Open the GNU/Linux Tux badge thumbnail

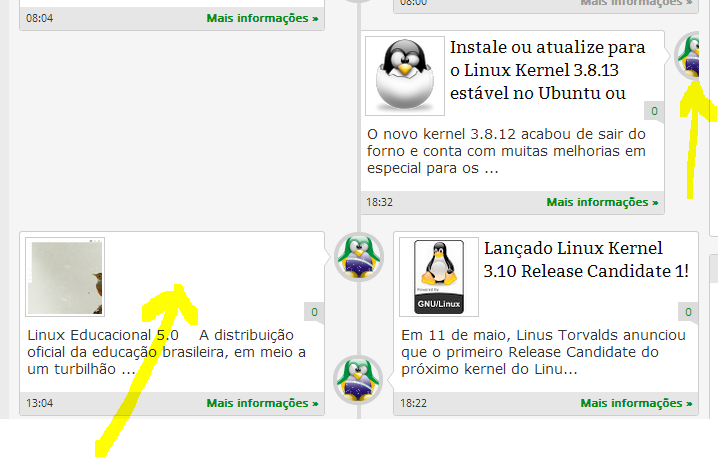point(439,277)
